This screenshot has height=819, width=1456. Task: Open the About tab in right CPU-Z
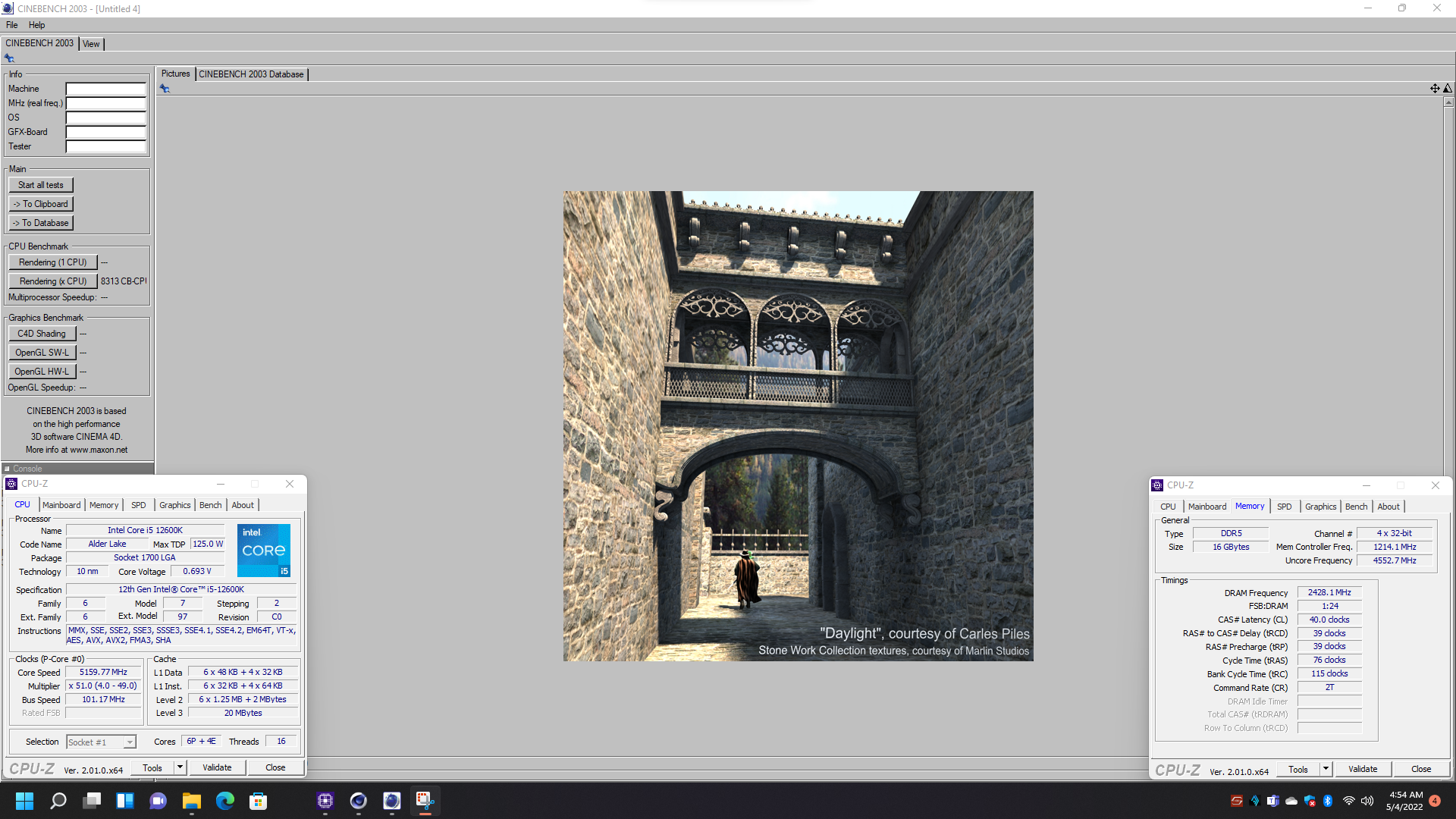pyautogui.click(x=1389, y=507)
